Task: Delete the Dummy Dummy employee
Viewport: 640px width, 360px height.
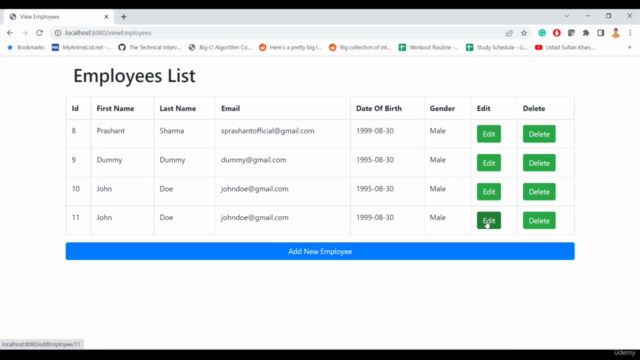Action: [539, 163]
